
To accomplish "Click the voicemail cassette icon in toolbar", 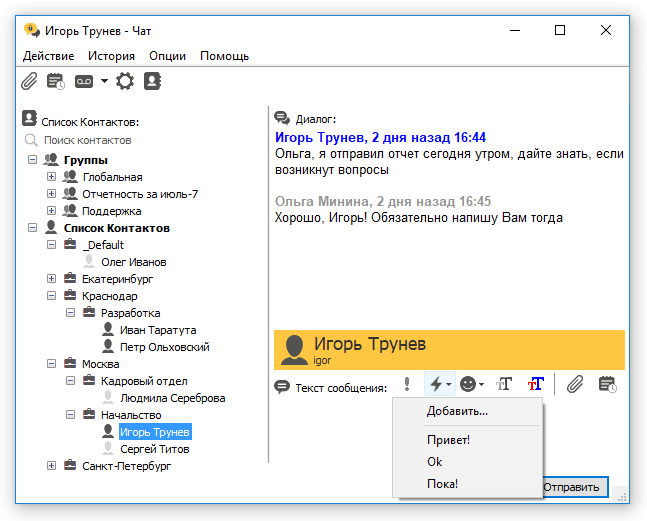I will pos(84,81).
